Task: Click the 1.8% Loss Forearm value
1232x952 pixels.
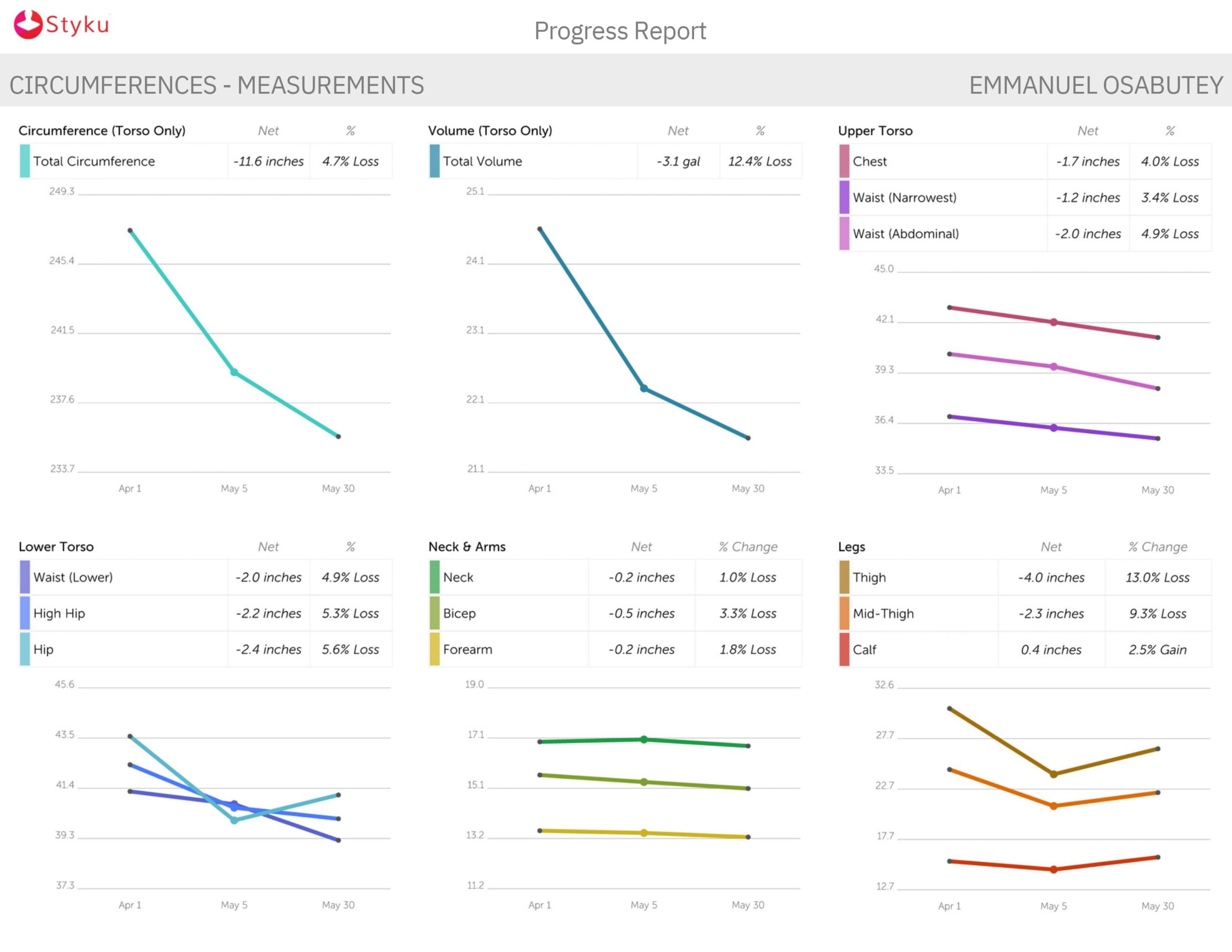Action: 748,650
